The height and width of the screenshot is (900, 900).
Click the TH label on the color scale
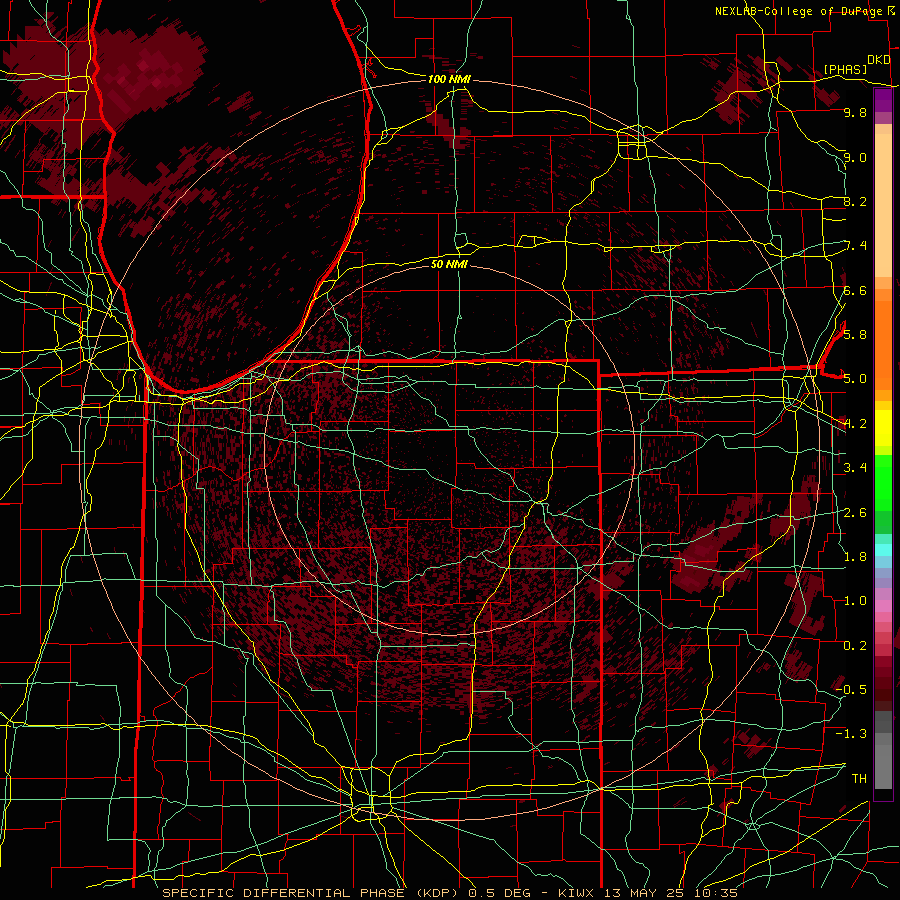pyautogui.click(x=859, y=779)
